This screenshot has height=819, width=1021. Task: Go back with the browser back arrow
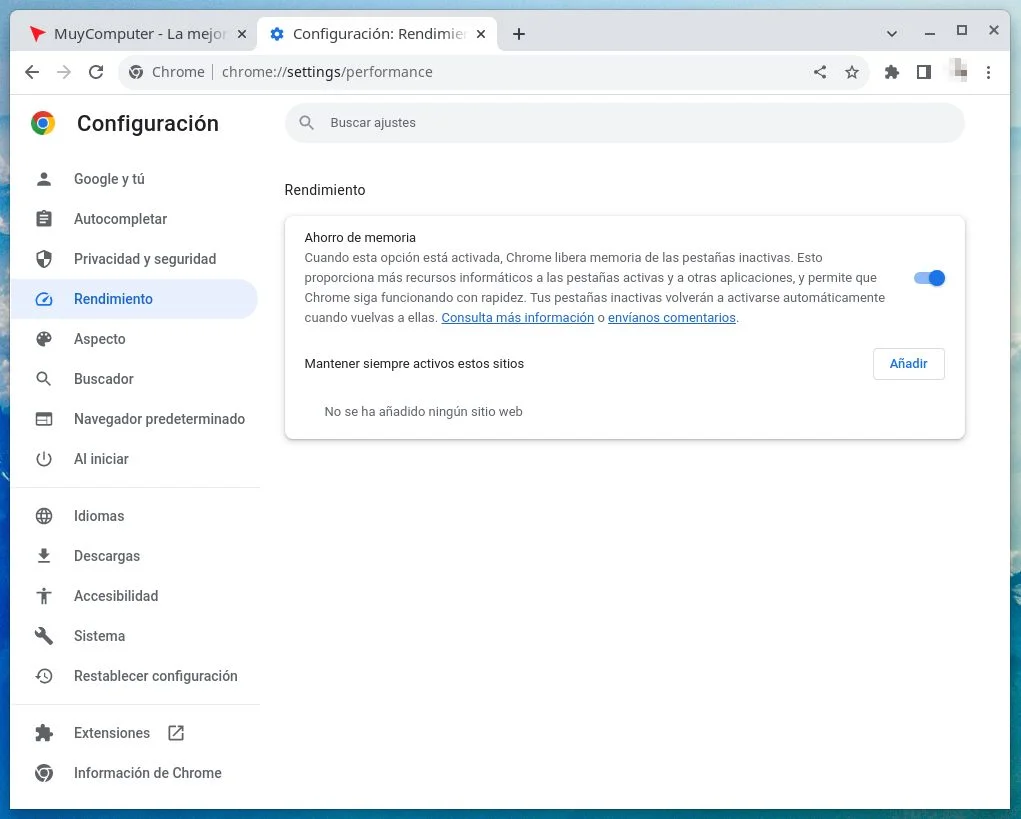(32, 72)
